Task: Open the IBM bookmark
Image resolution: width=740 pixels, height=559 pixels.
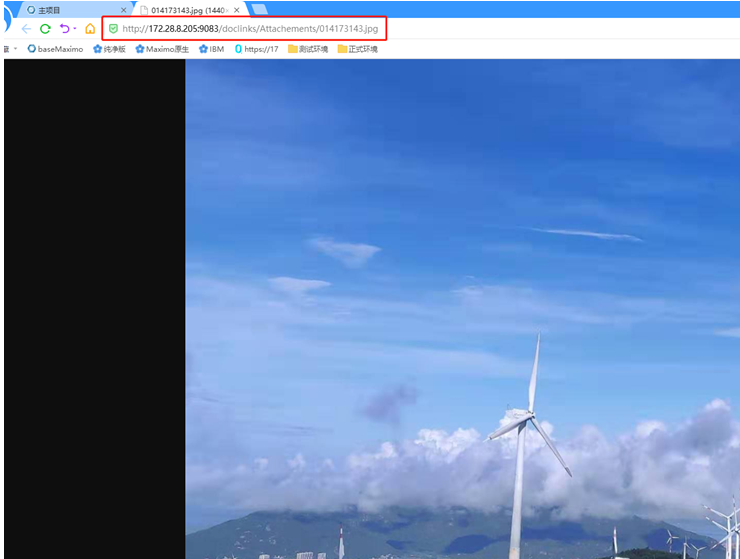Action: click(x=211, y=49)
